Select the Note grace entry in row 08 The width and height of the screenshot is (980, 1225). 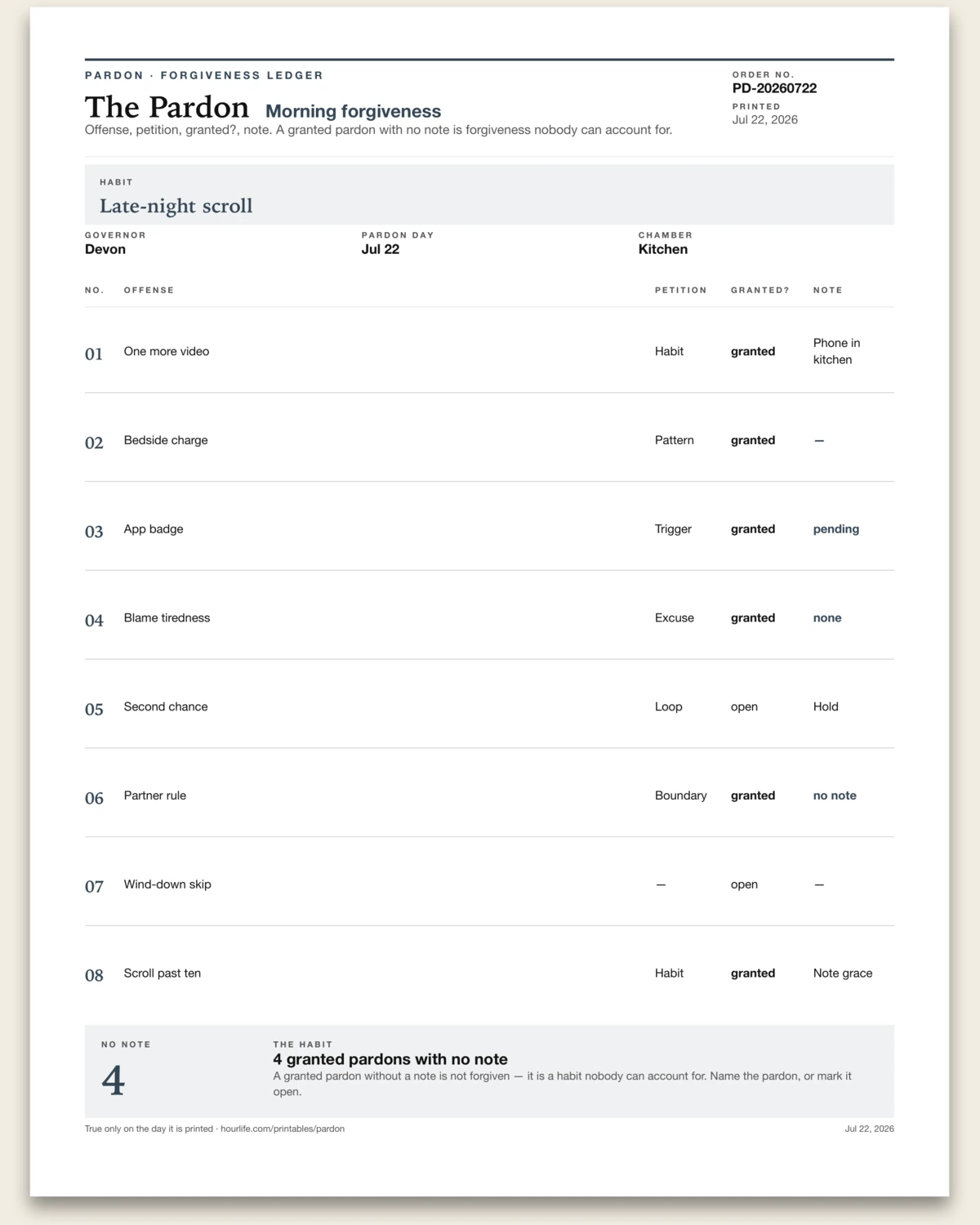coord(843,973)
